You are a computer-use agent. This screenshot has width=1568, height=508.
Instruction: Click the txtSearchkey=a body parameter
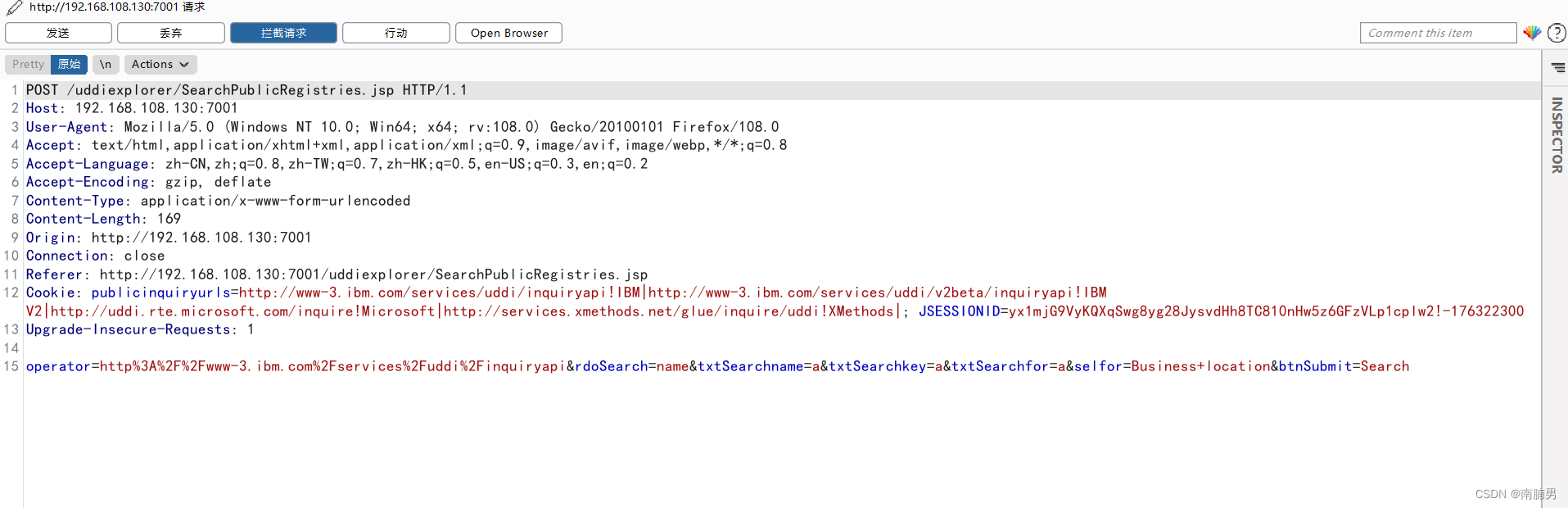coord(885,366)
